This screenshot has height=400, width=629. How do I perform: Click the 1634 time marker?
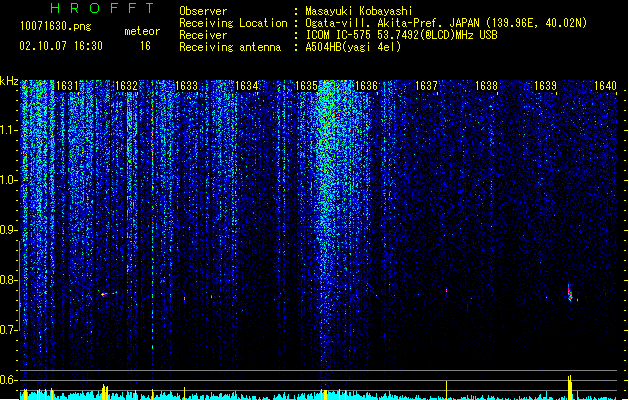pyautogui.click(x=246, y=86)
